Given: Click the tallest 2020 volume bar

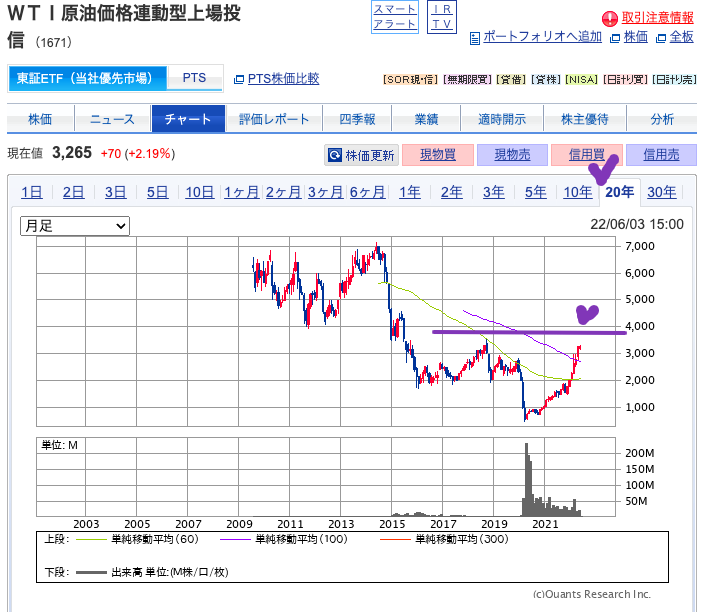Looking at the screenshot, I should coord(527,480).
